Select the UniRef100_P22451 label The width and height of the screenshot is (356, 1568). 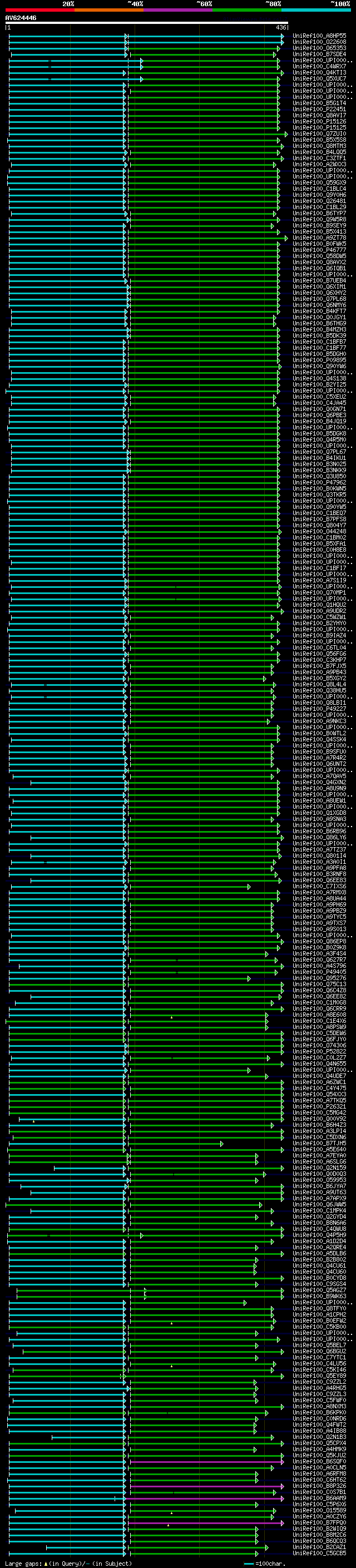(319, 109)
